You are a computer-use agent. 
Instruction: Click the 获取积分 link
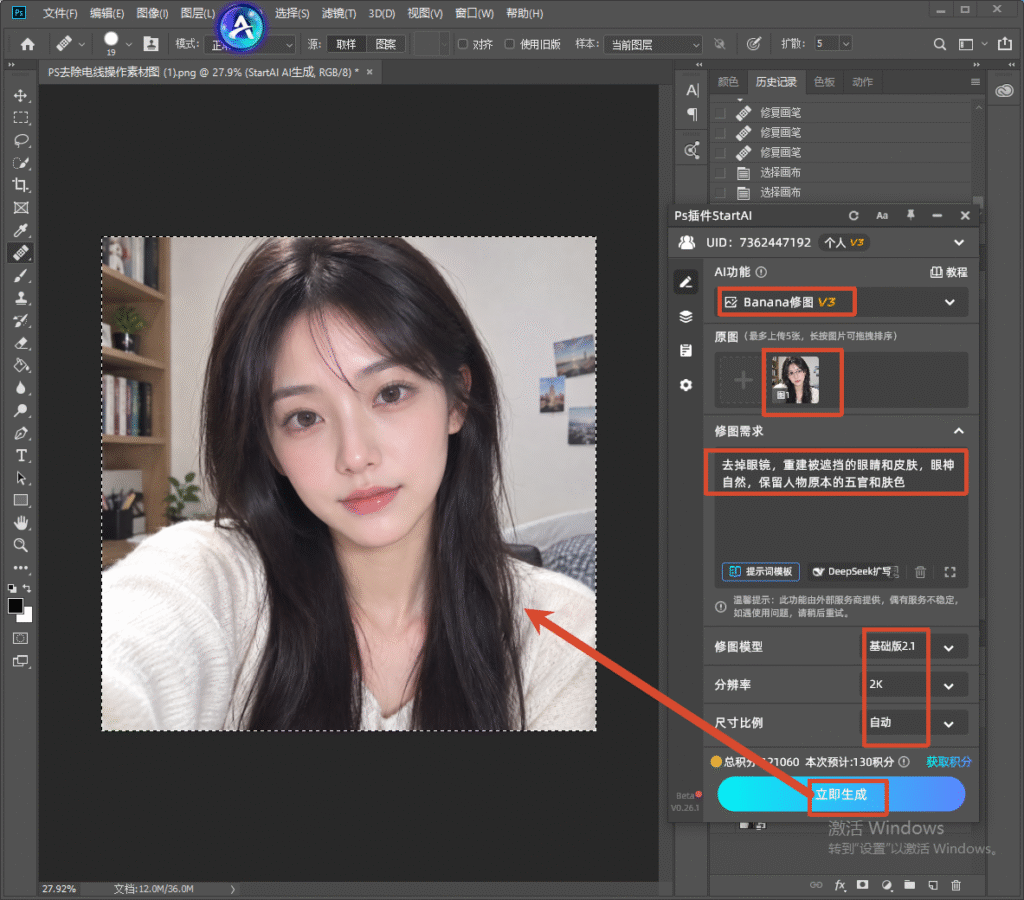949,762
